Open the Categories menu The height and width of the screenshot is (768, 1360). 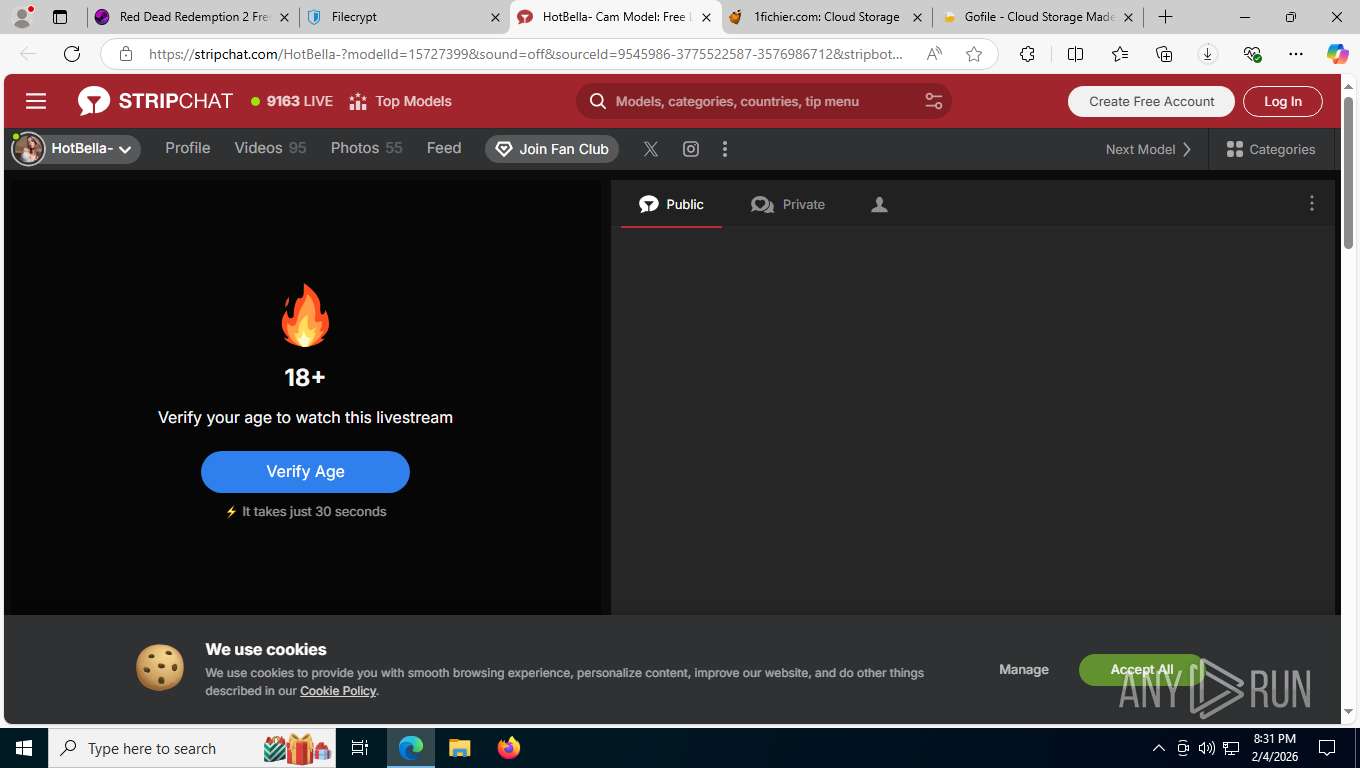(1271, 149)
